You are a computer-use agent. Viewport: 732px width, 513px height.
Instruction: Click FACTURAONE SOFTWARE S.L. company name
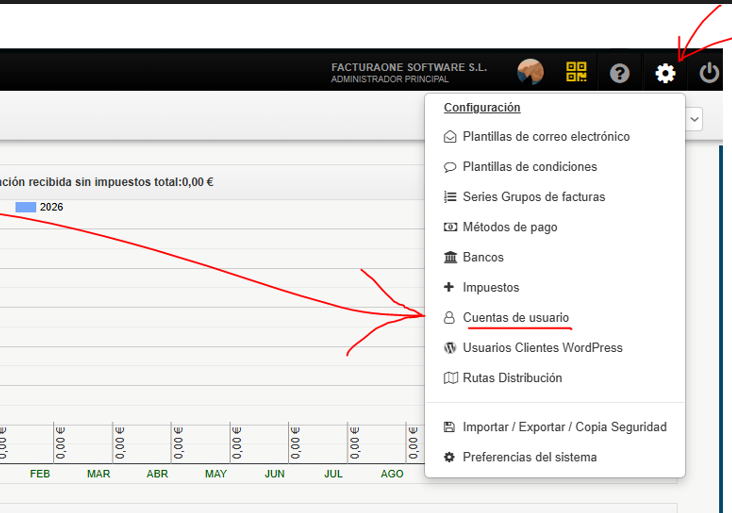click(409, 67)
